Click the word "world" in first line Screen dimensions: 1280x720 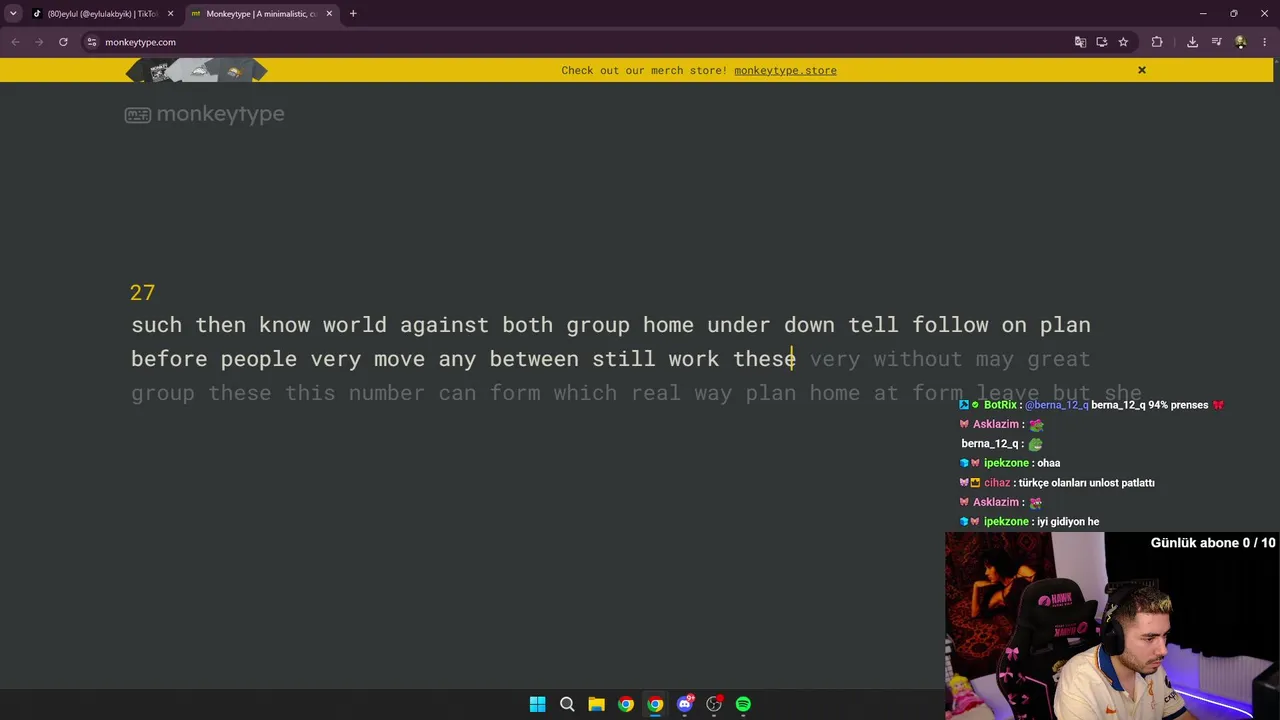click(354, 325)
